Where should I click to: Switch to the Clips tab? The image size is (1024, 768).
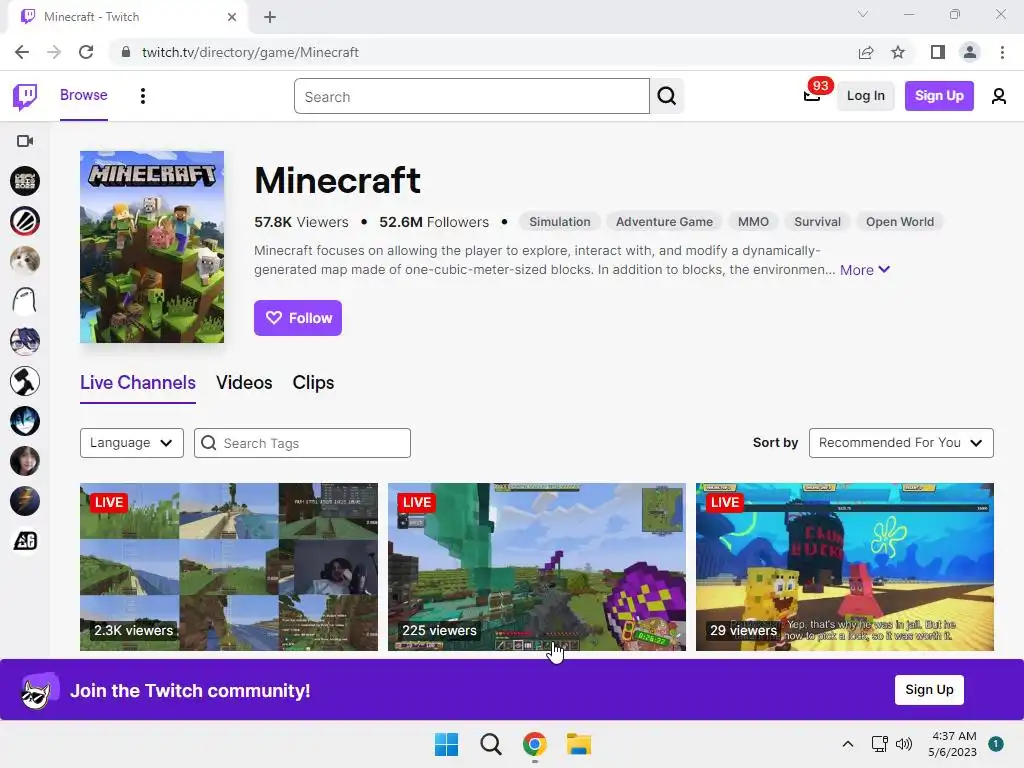coord(313,383)
